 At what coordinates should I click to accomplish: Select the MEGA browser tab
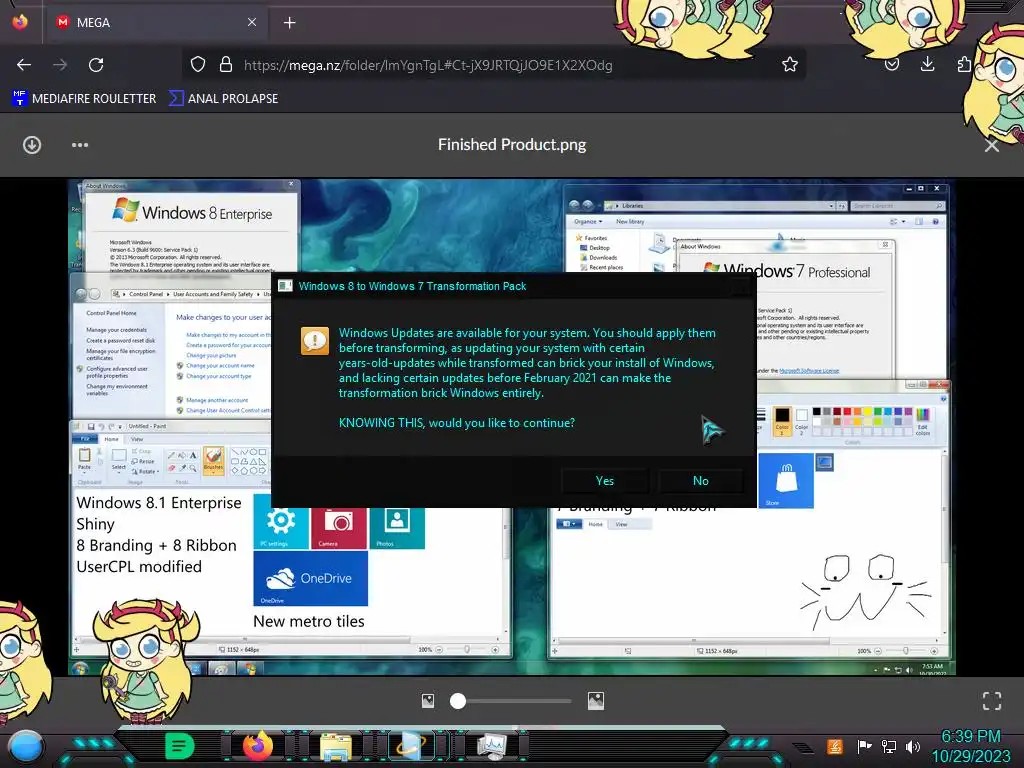coord(157,22)
